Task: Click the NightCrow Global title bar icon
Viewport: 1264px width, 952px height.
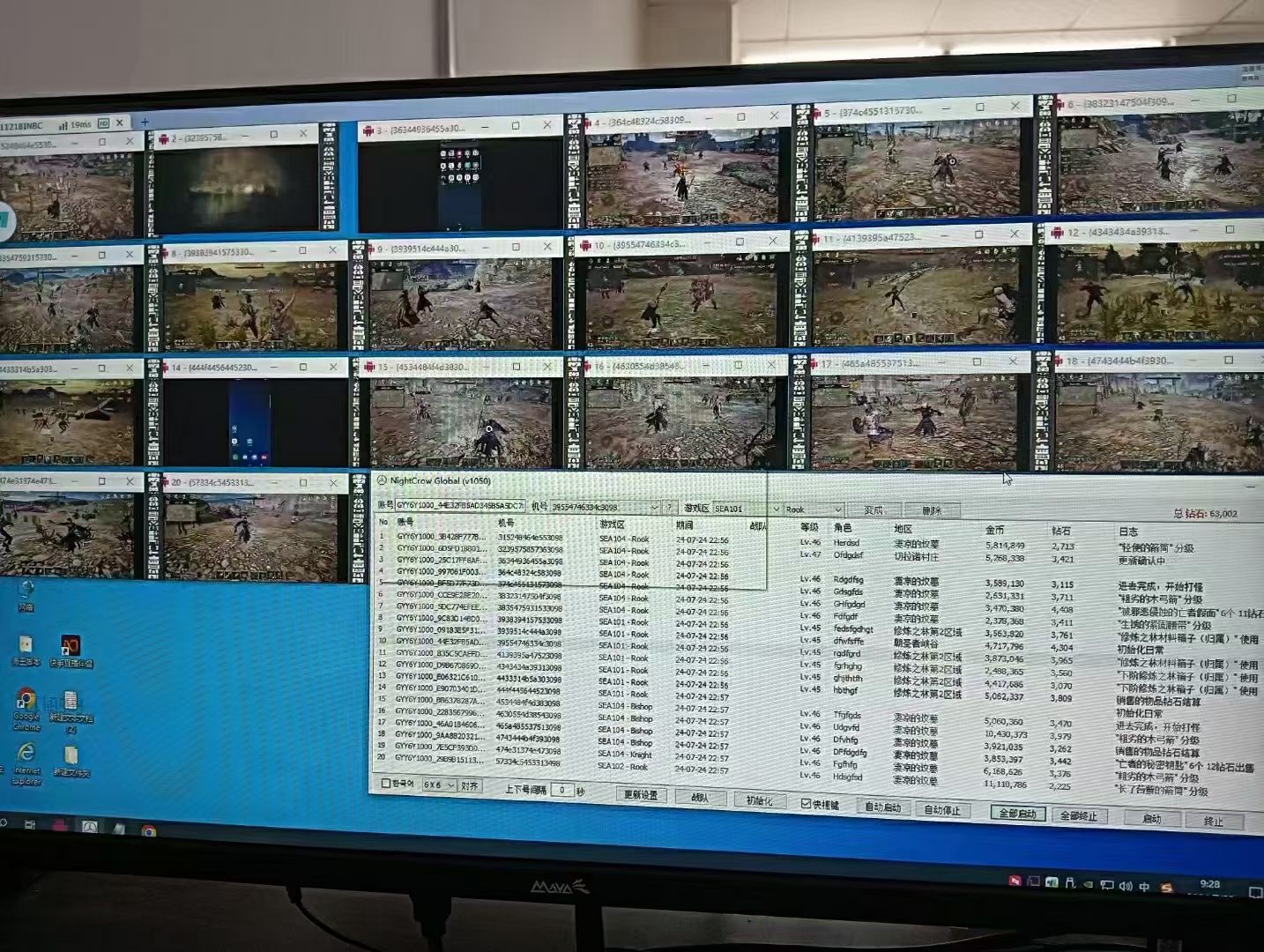Action: click(x=383, y=480)
